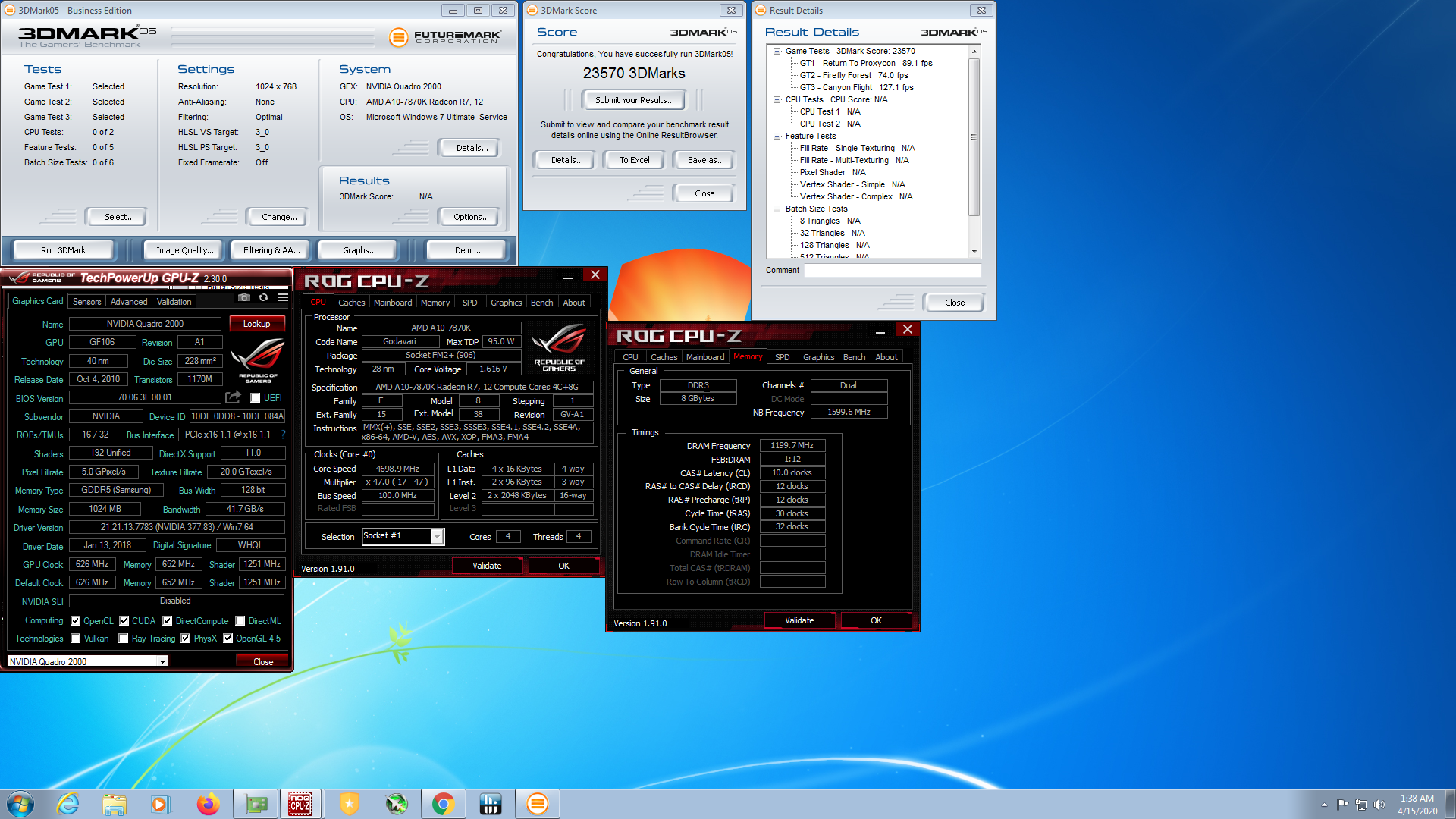The height and width of the screenshot is (819, 1456).
Task: Toggle the UEFI checkbox
Action: coord(256,398)
